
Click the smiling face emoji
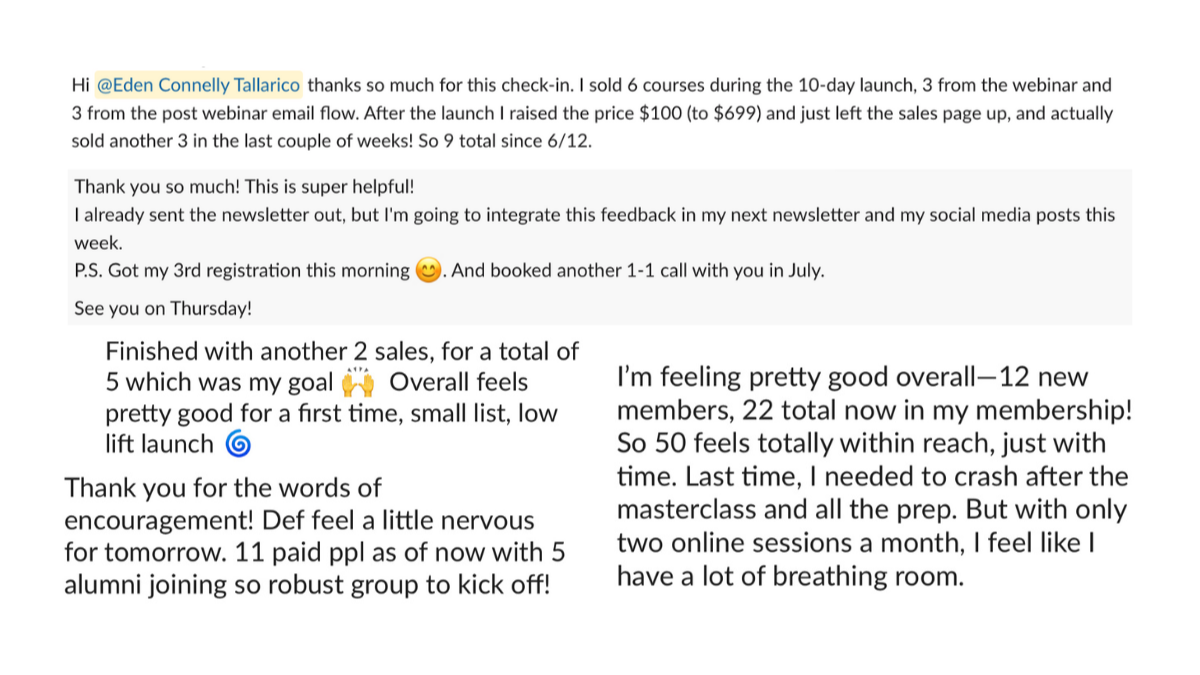[428, 271]
